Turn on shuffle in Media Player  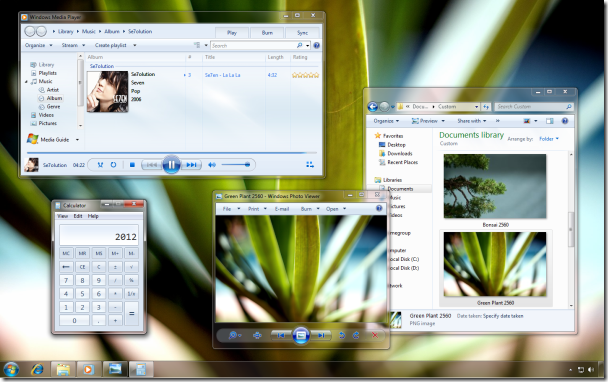100,165
